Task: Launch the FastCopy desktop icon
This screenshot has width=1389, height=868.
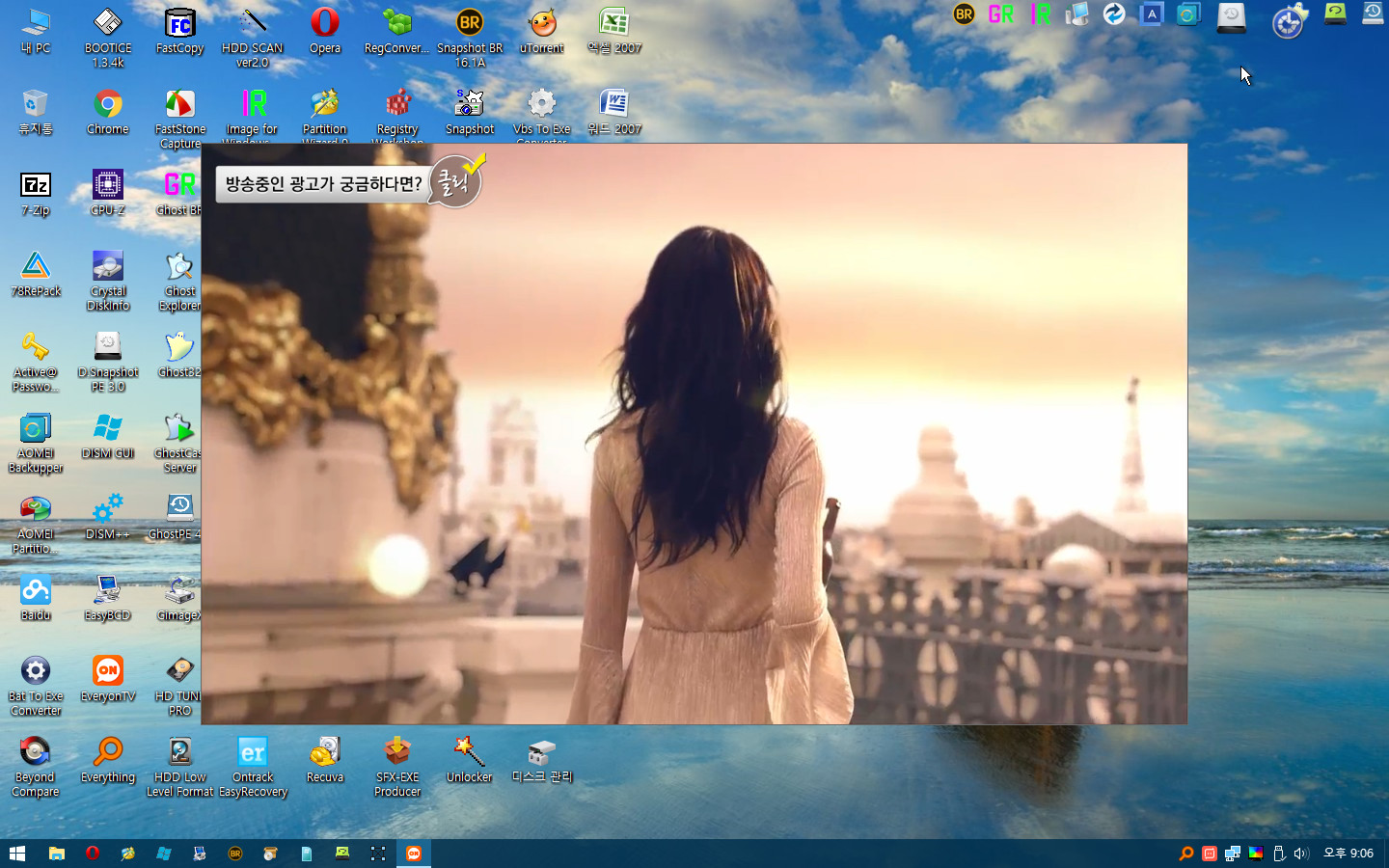Action: 180,31
